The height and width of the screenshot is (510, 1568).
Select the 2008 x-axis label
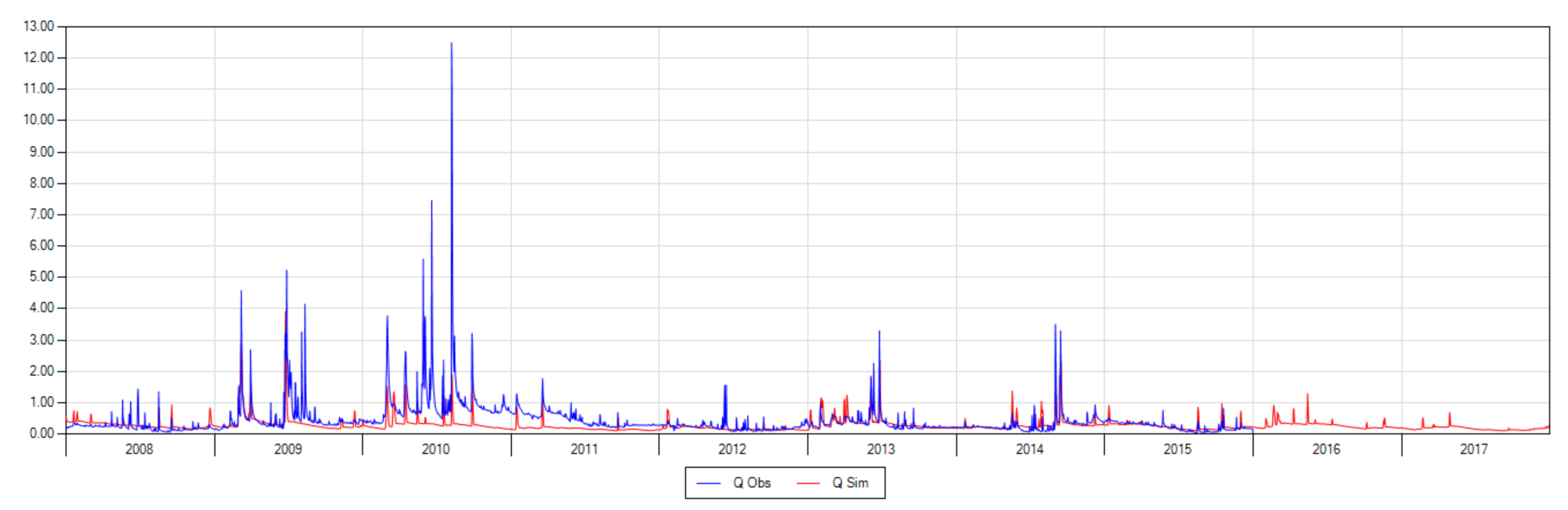point(139,449)
